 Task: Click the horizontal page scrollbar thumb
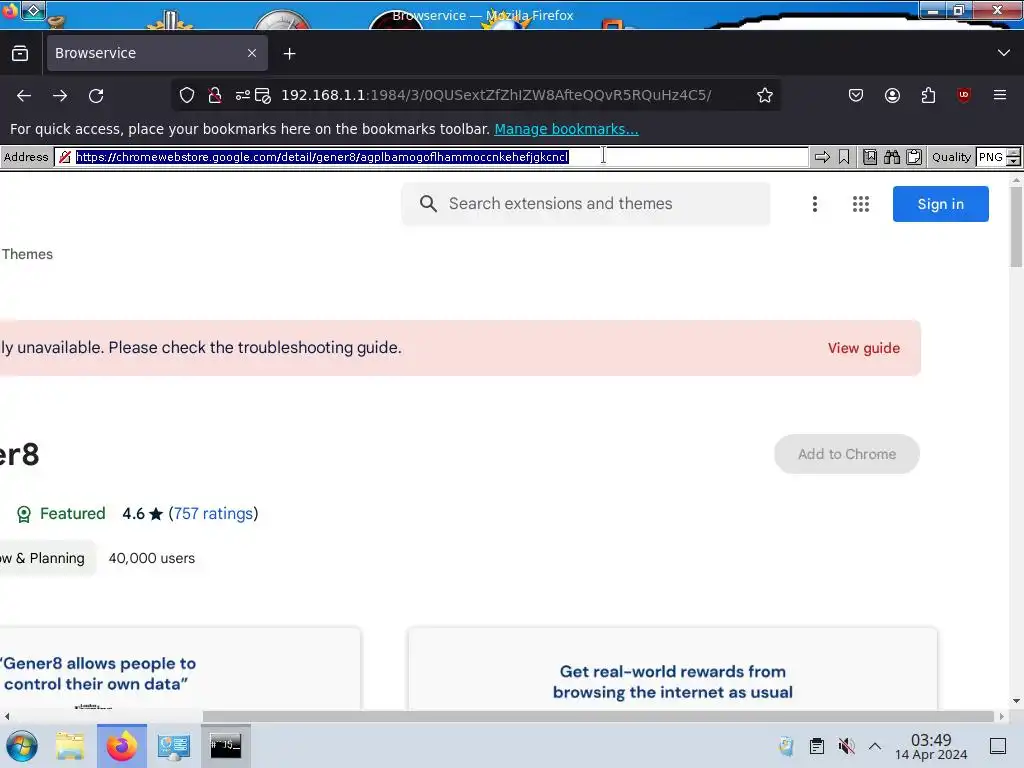(x=598, y=716)
